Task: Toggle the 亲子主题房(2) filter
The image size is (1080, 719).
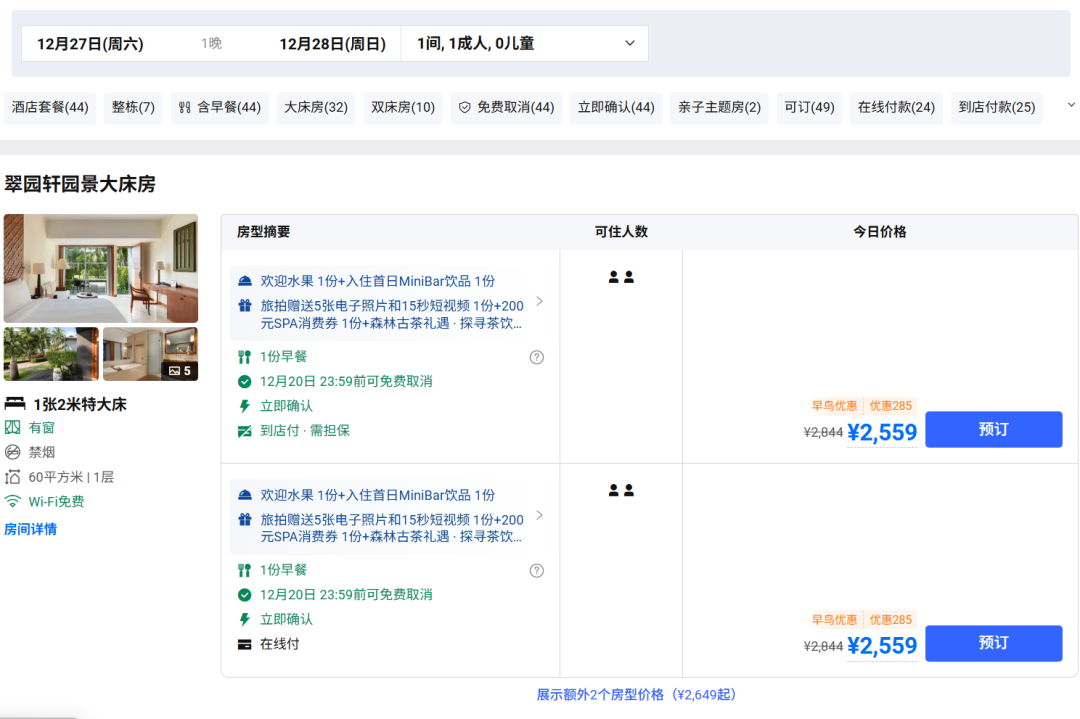Action: (719, 107)
